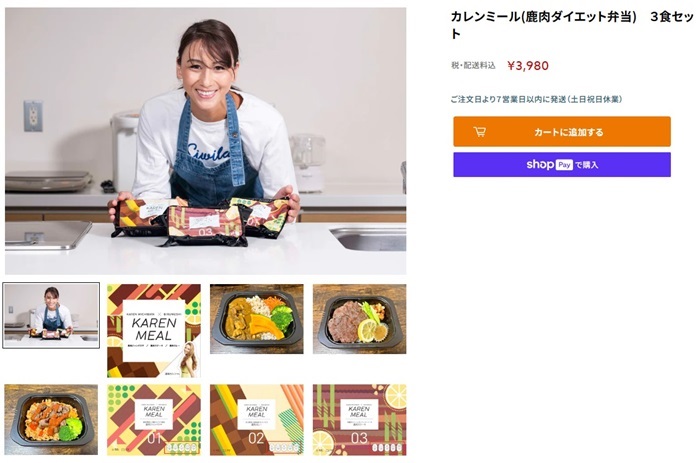The width and height of the screenshot is (700, 463).
Task: Click the で購入 text on purple button
Action: pos(587,165)
